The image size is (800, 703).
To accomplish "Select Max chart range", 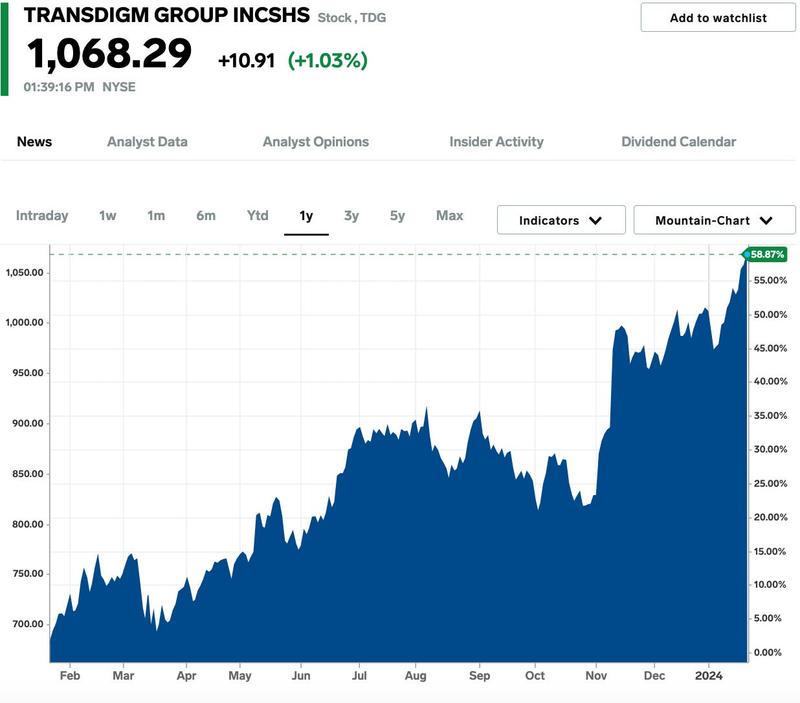I will (x=449, y=216).
